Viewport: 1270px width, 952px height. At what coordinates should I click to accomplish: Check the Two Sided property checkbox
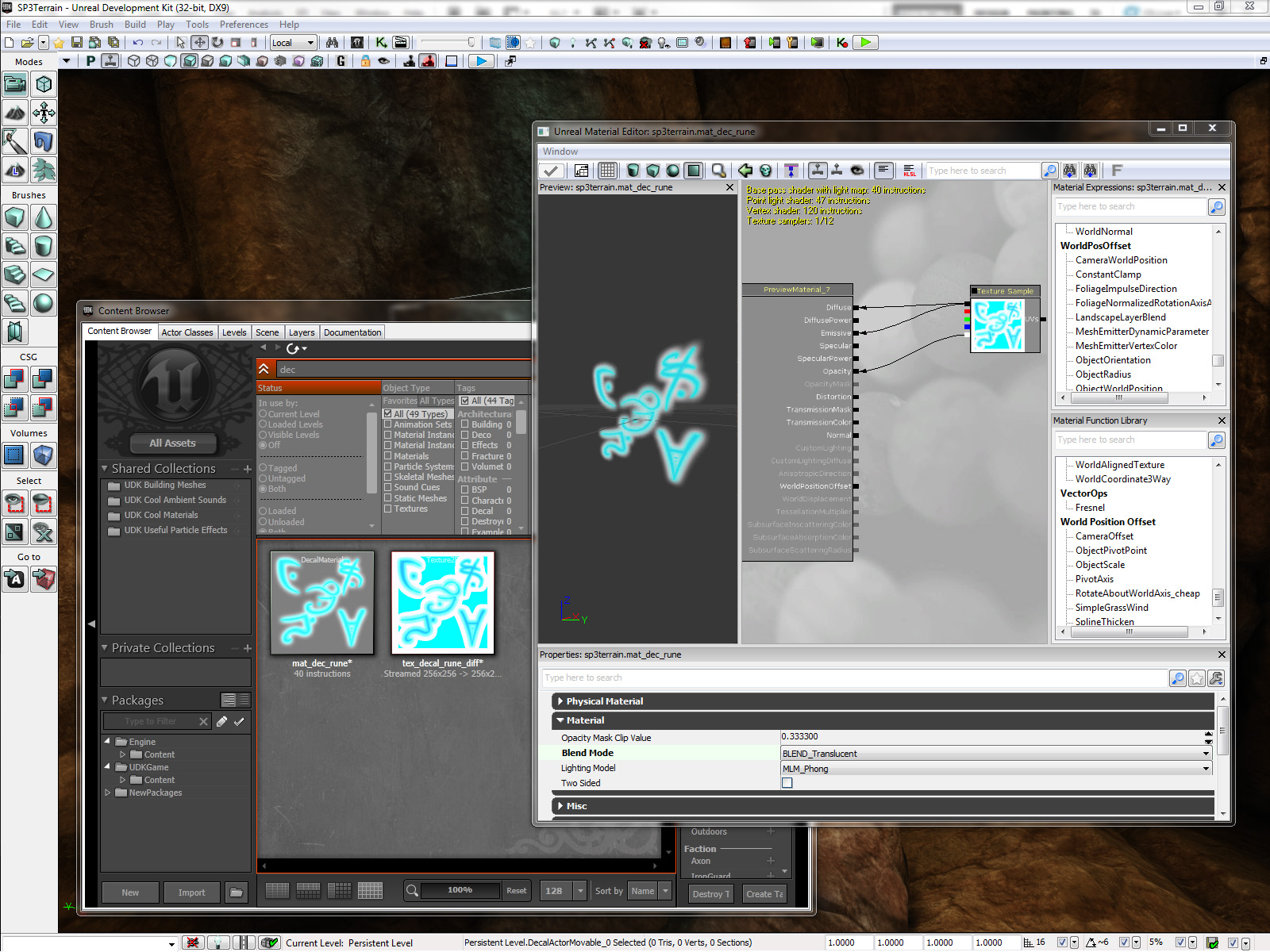point(787,783)
